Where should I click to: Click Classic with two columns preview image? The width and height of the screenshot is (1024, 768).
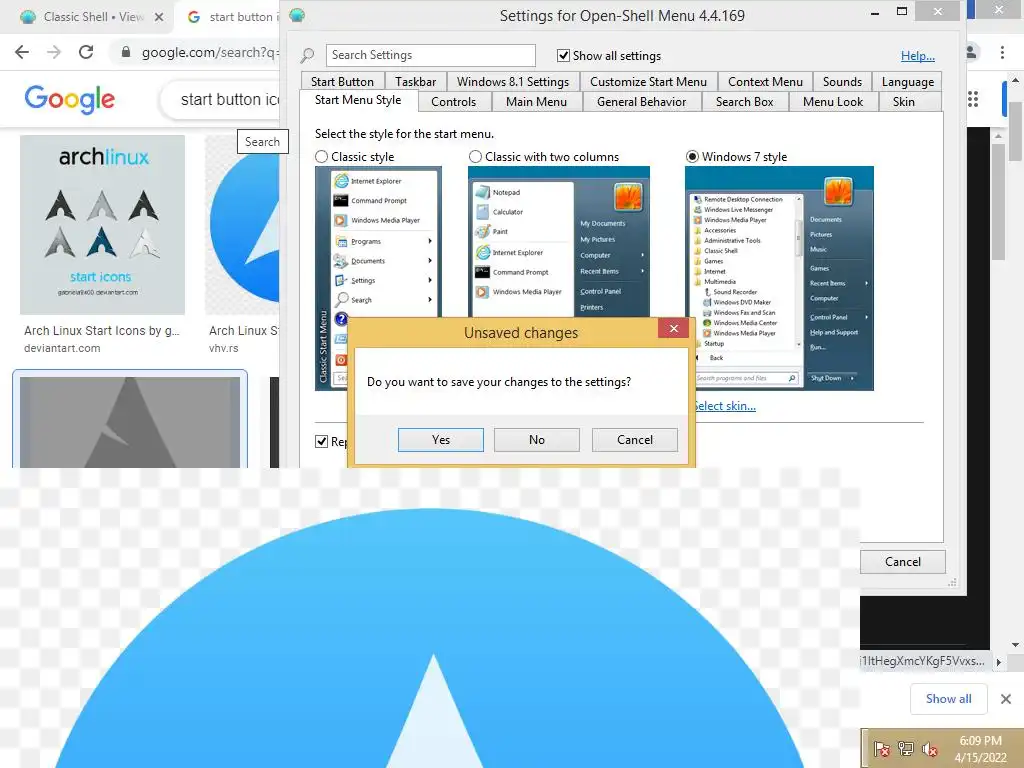point(558,242)
